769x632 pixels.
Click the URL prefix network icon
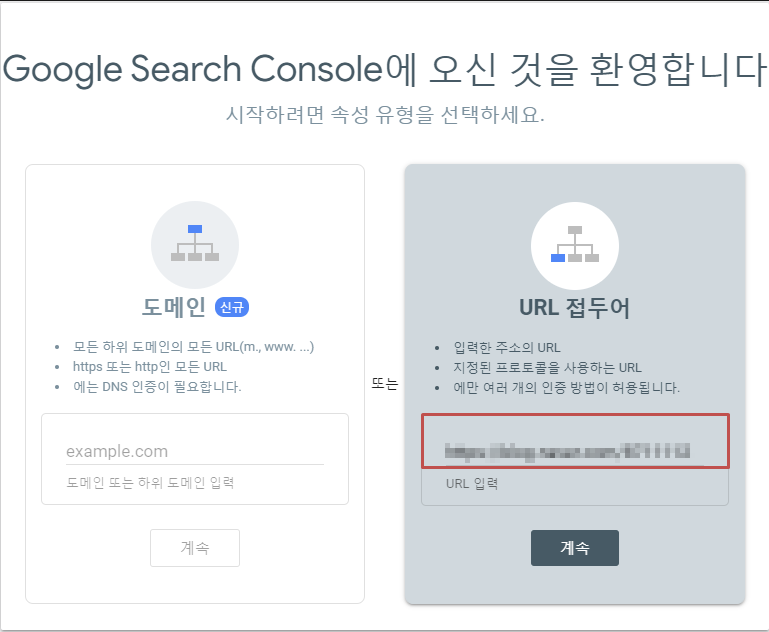pyautogui.click(x=575, y=245)
